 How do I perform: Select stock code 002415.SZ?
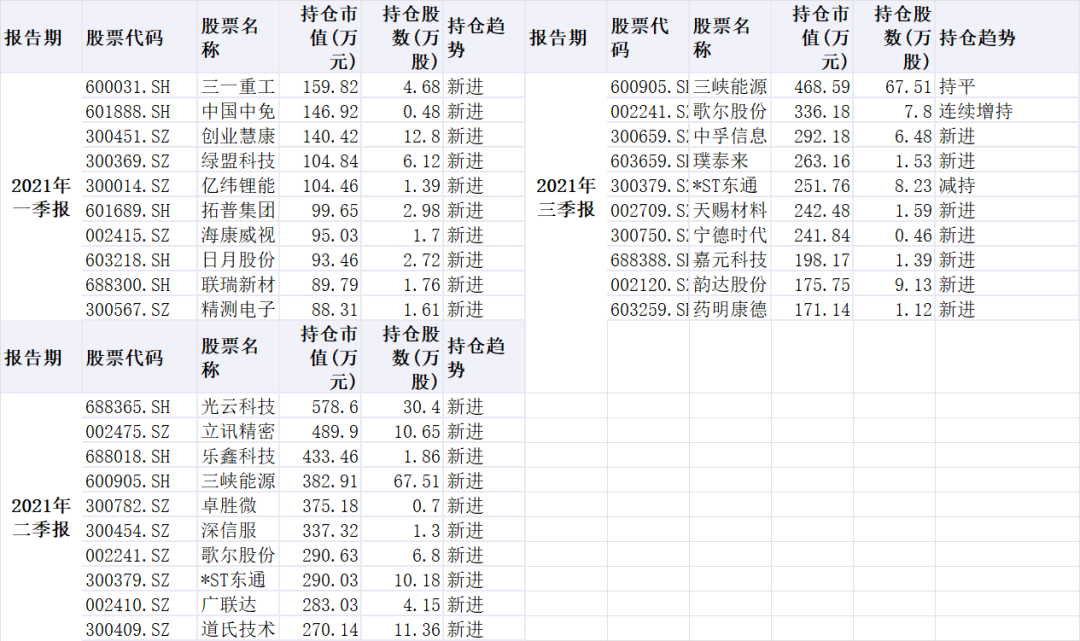127,235
